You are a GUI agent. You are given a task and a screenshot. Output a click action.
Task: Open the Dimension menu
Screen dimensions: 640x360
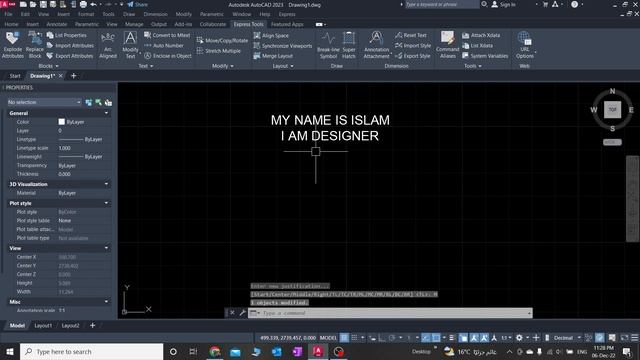pos(156,14)
